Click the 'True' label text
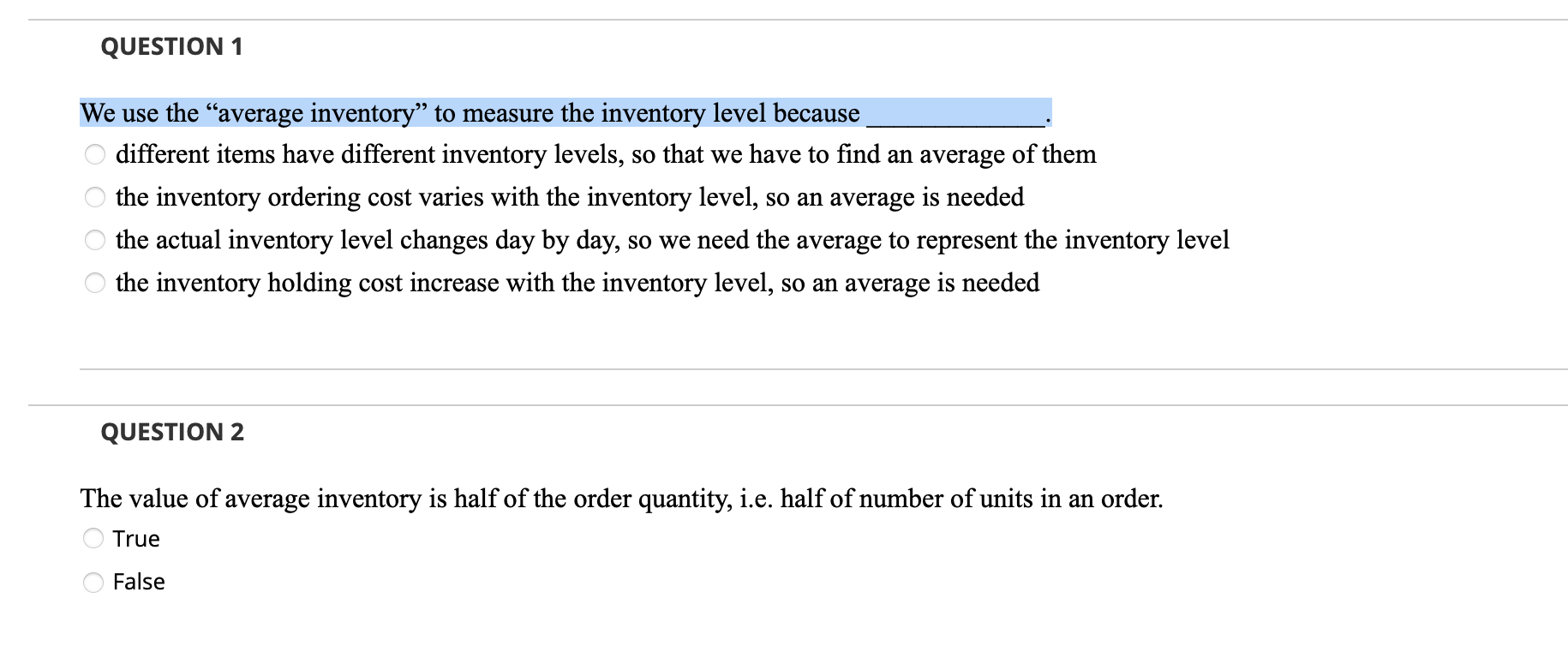 click(x=136, y=538)
